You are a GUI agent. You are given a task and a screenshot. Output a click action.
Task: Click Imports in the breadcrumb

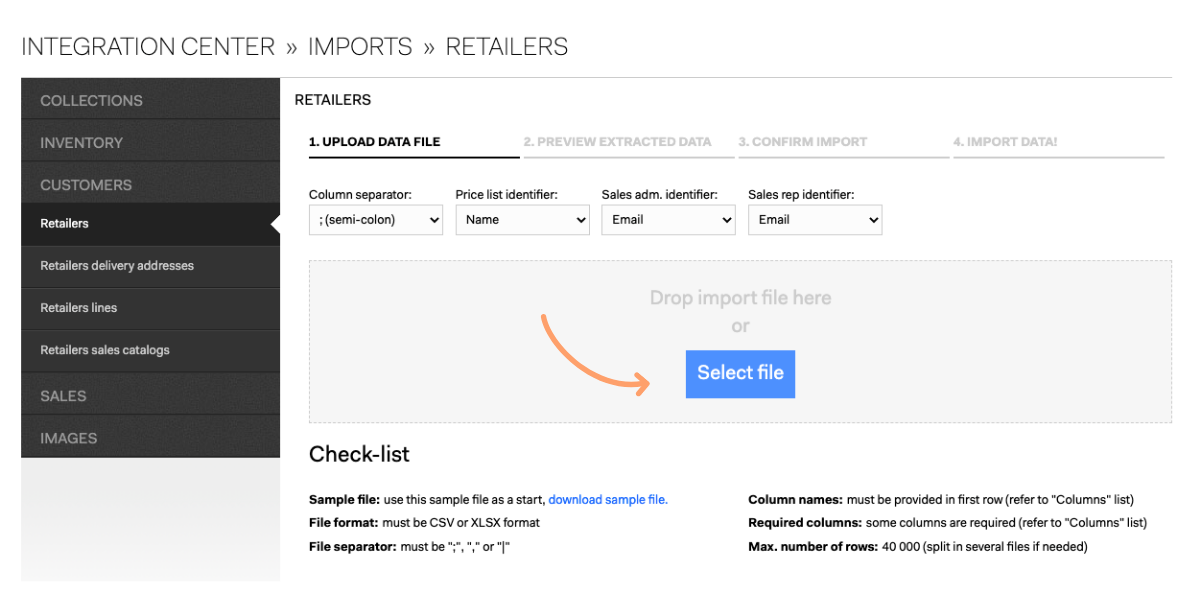pyautogui.click(x=360, y=47)
